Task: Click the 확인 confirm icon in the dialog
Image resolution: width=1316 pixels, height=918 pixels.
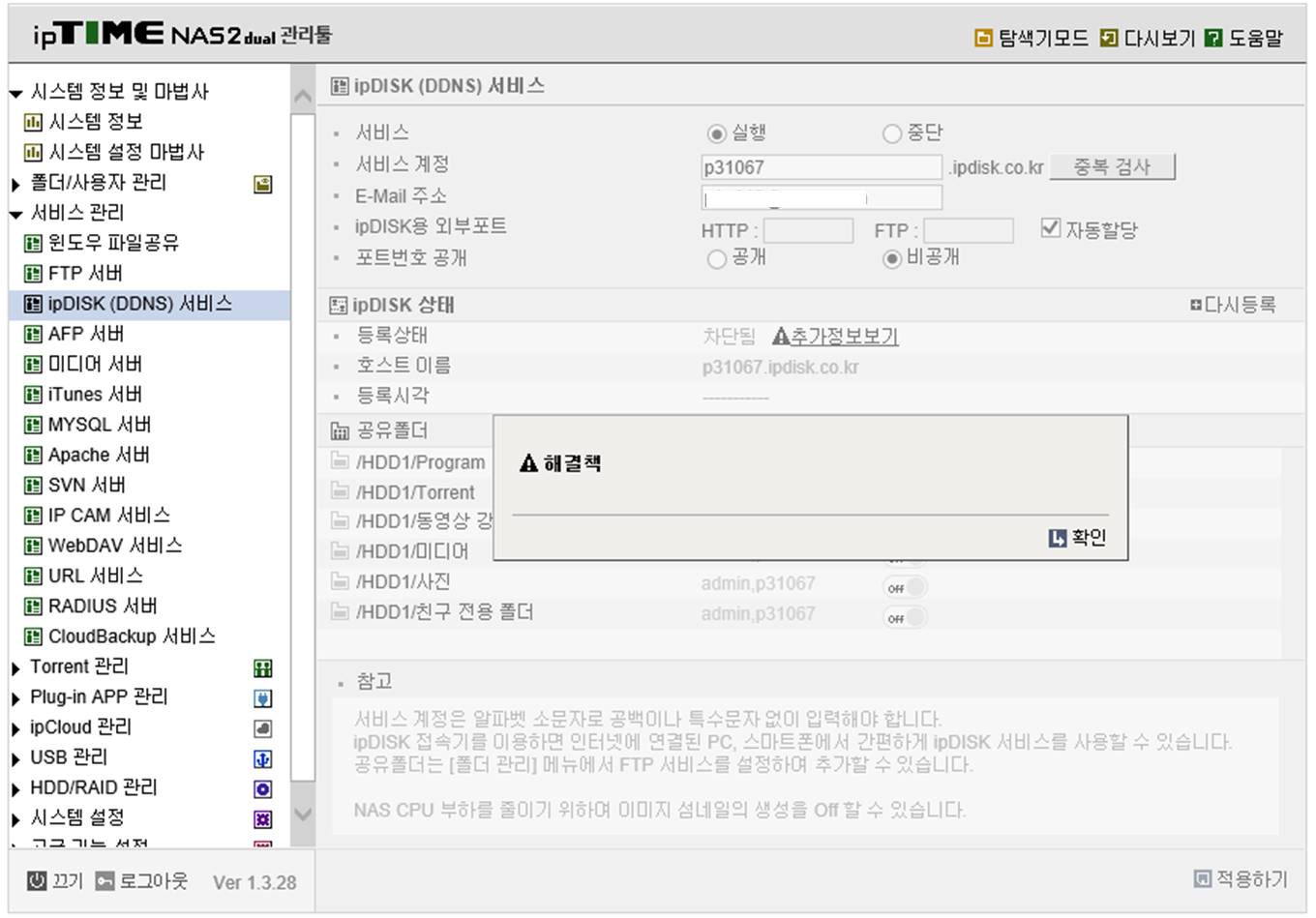Action: pyautogui.click(x=1058, y=538)
